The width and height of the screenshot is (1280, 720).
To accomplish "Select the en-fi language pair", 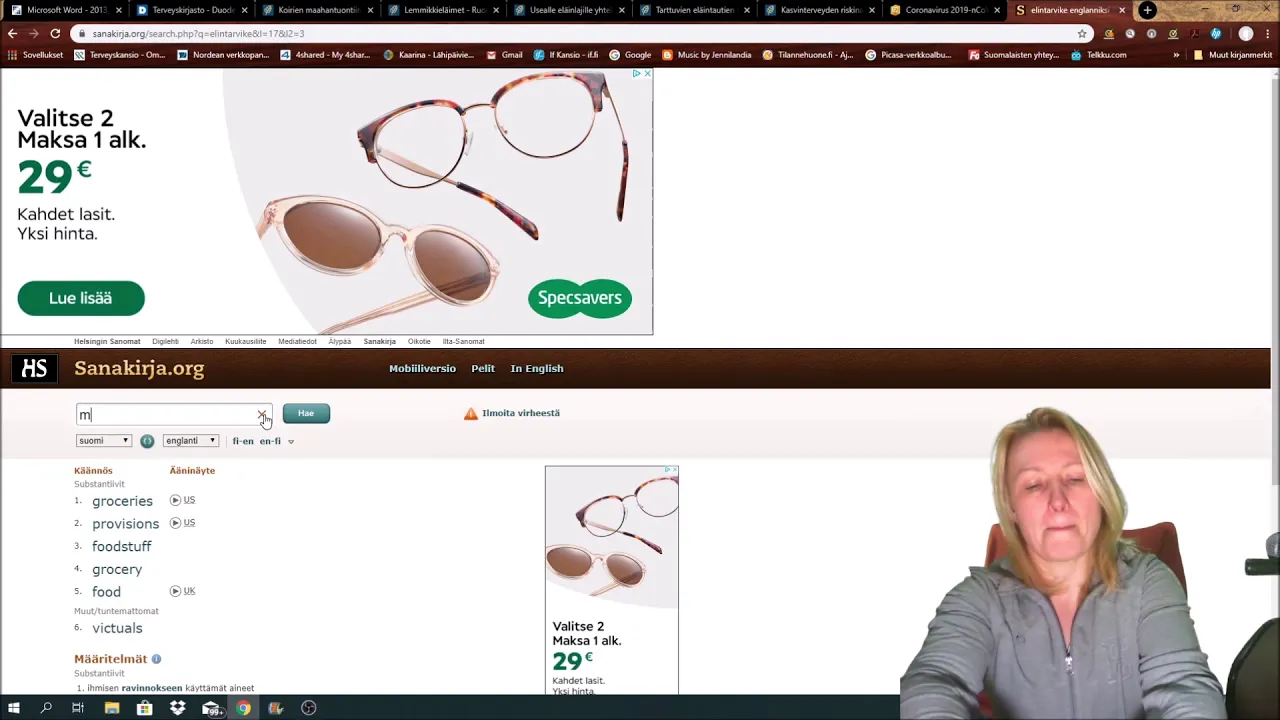I will (x=270, y=441).
